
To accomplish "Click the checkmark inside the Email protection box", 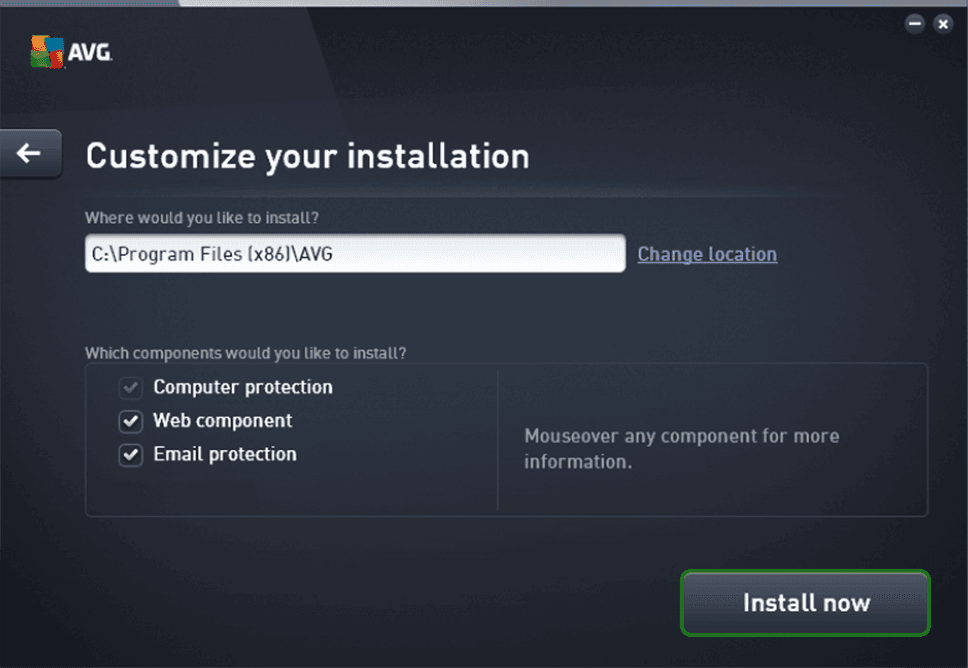I will (130, 454).
